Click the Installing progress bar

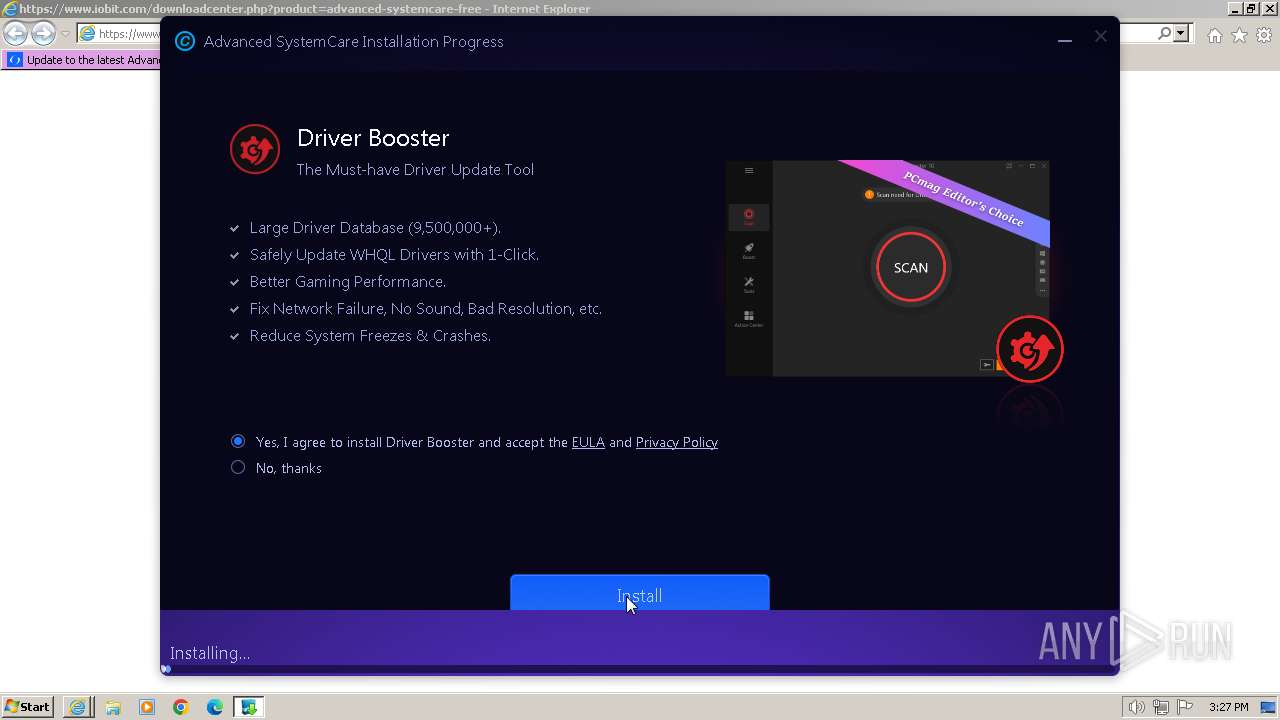pyautogui.click(x=640, y=669)
